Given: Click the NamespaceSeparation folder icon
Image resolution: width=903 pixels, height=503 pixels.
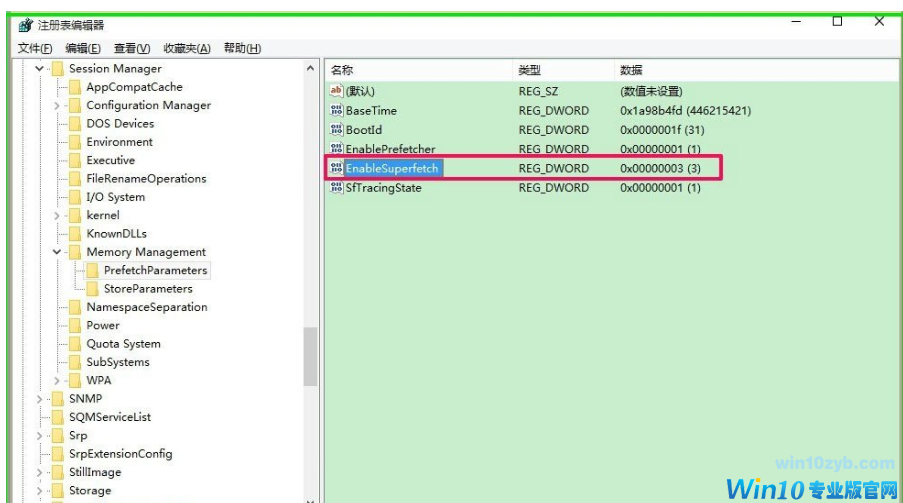Looking at the screenshot, I should (x=75, y=307).
